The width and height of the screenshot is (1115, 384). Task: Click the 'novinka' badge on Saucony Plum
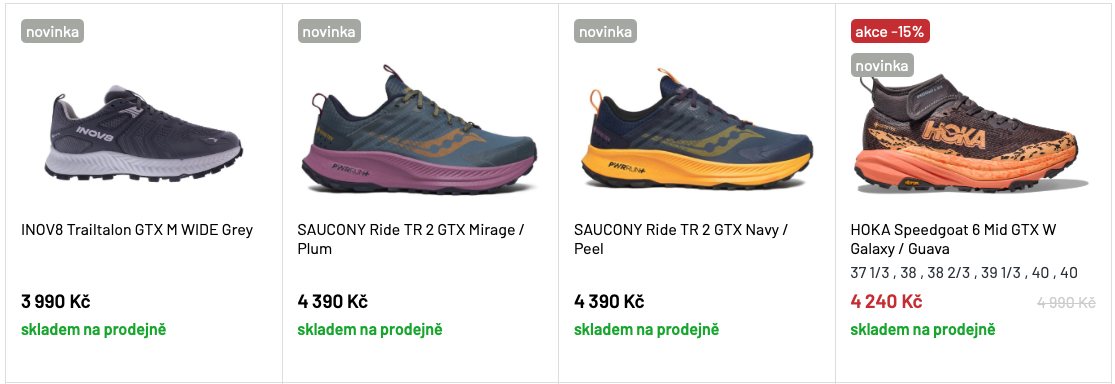329,31
